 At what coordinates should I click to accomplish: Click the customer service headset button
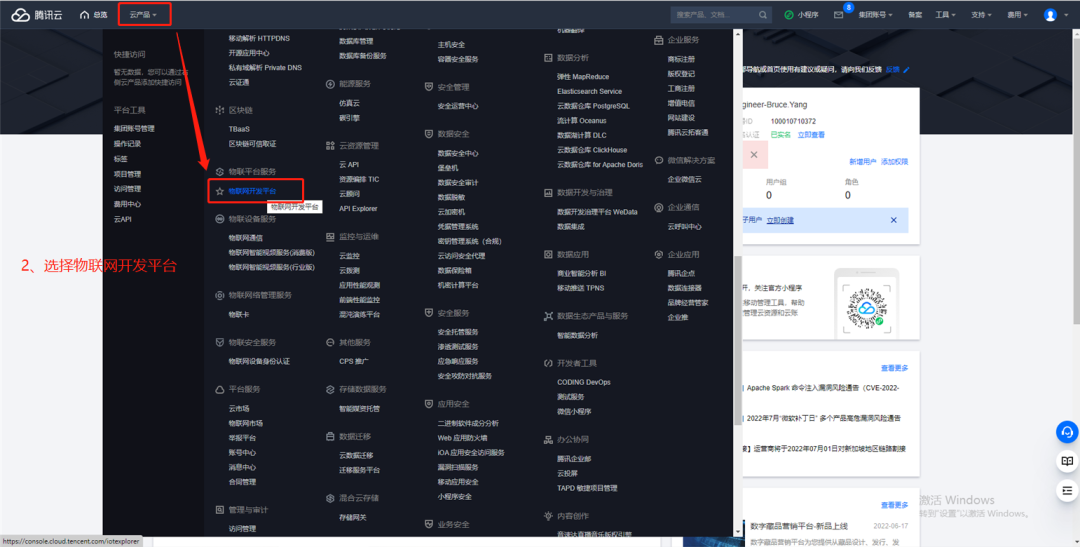1067,432
